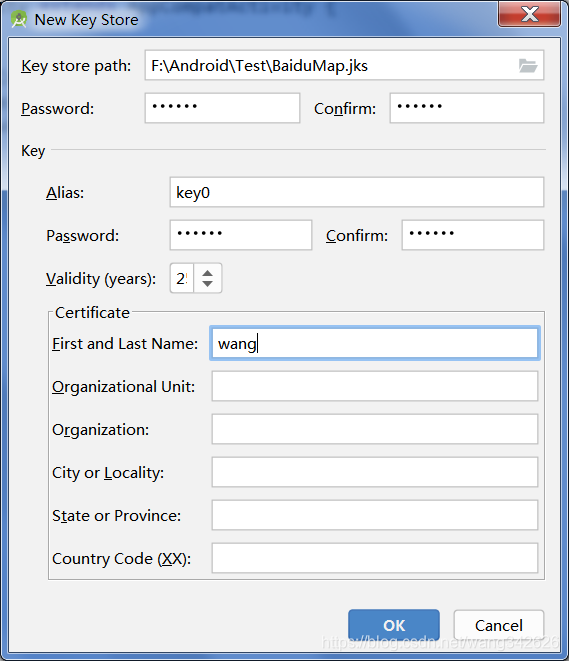Select the State or Province field
The image size is (569, 661).
(x=375, y=515)
